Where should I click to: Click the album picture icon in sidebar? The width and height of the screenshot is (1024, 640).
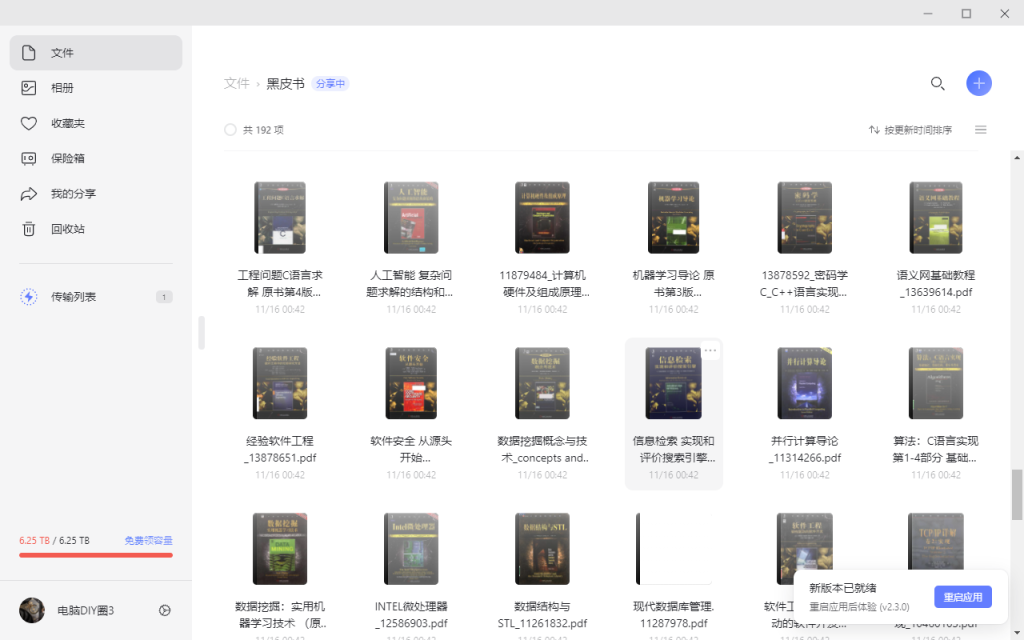click(x=28, y=88)
